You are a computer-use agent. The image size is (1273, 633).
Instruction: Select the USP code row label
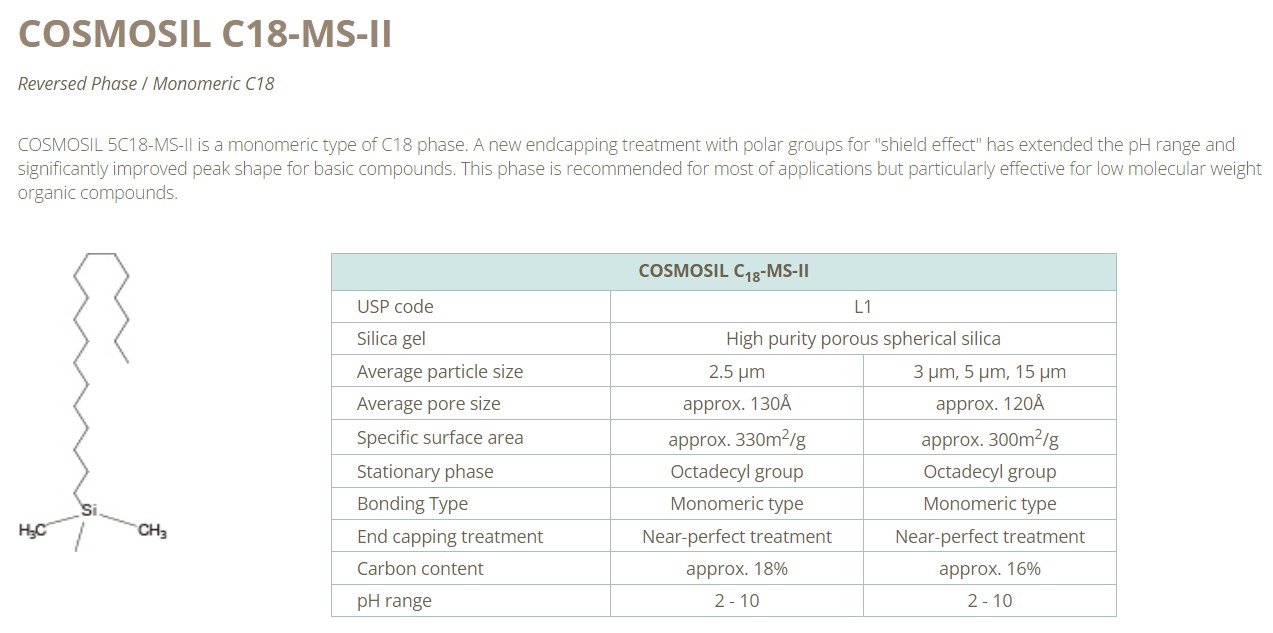(395, 307)
